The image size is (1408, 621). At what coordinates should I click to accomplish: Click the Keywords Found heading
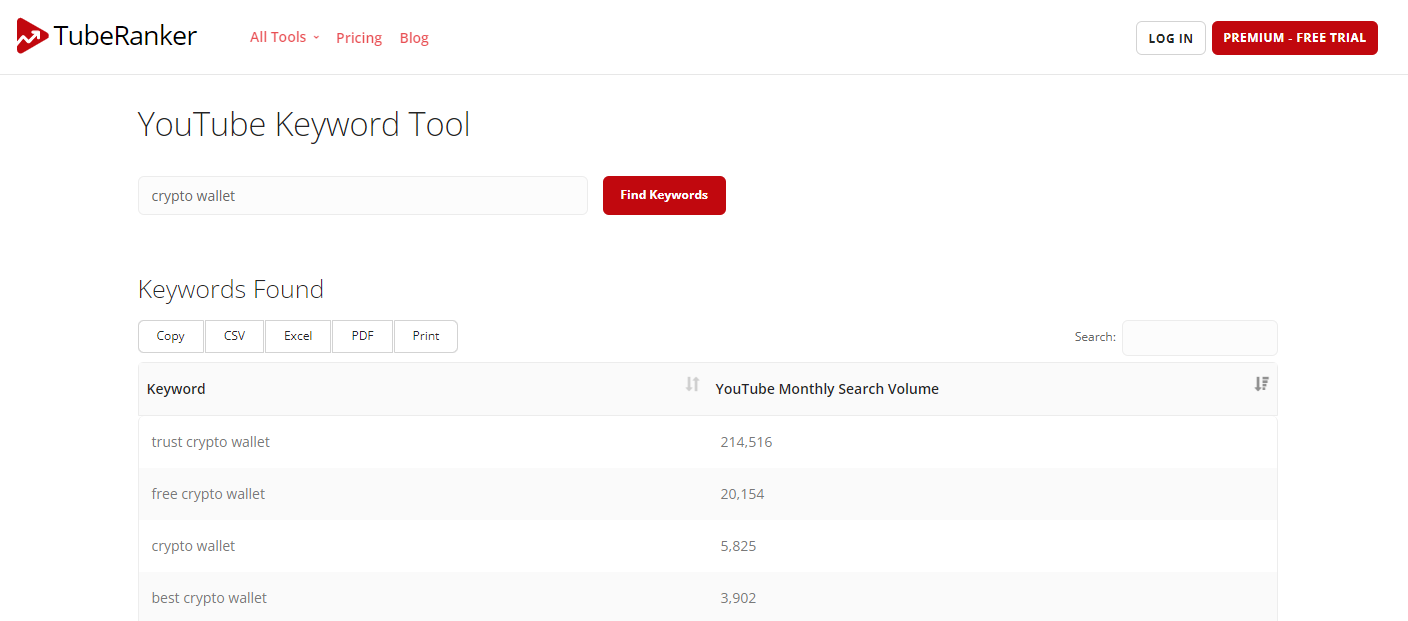pyautogui.click(x=231, y=290)
